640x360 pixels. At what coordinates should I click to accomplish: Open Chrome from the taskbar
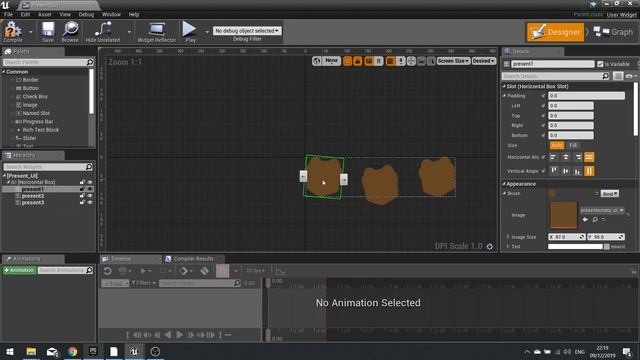coord(73,351)
